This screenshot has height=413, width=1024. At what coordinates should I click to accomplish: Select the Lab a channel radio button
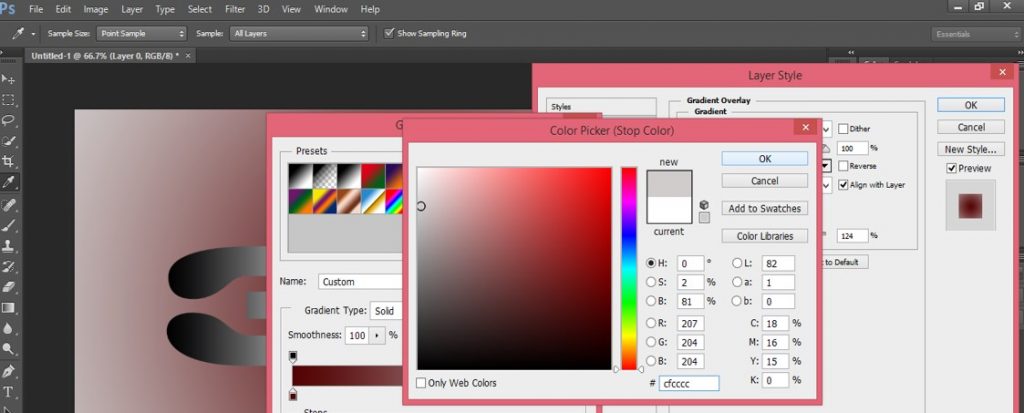[x=737, y=282]
